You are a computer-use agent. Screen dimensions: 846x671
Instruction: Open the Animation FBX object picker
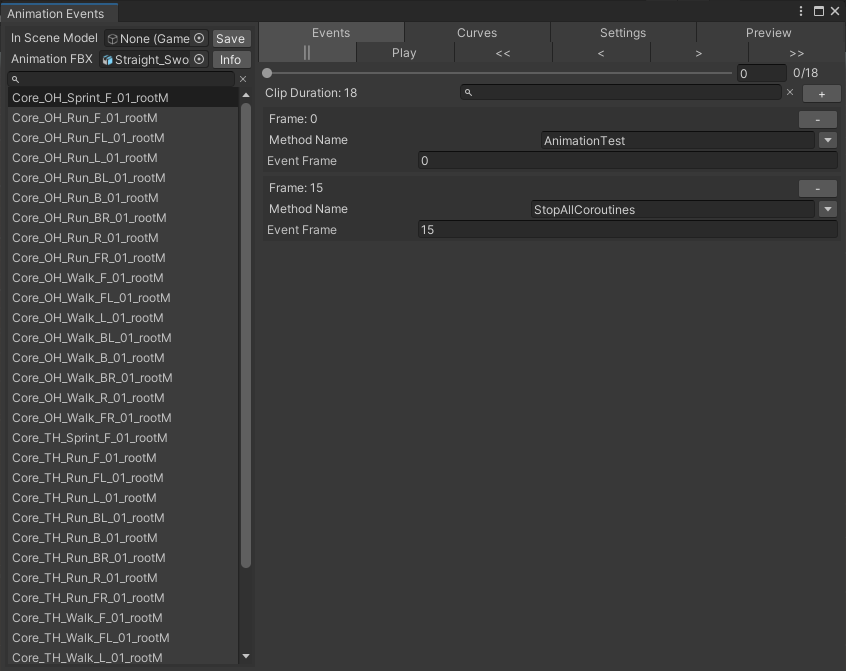point(199,59)
